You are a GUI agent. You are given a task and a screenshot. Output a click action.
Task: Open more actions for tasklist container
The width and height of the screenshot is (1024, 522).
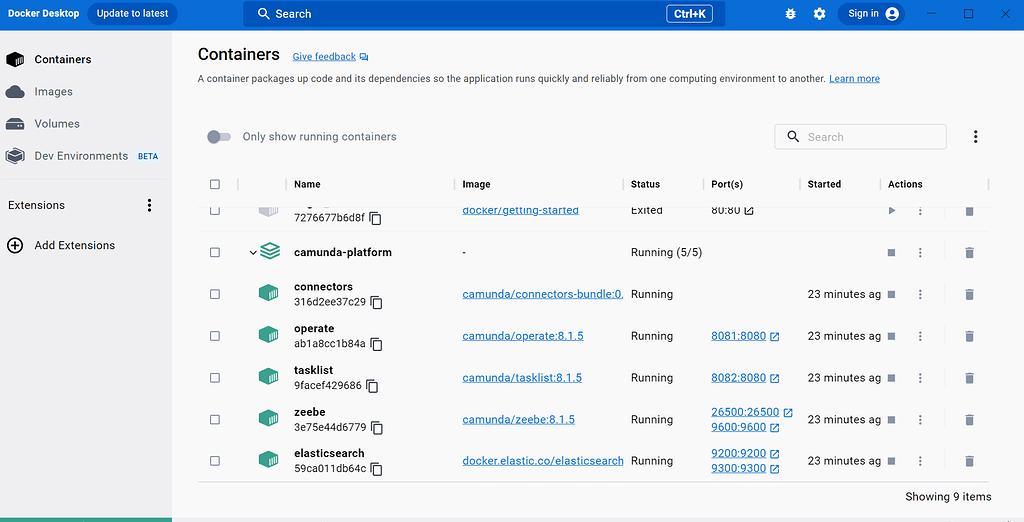pos(920,378)
